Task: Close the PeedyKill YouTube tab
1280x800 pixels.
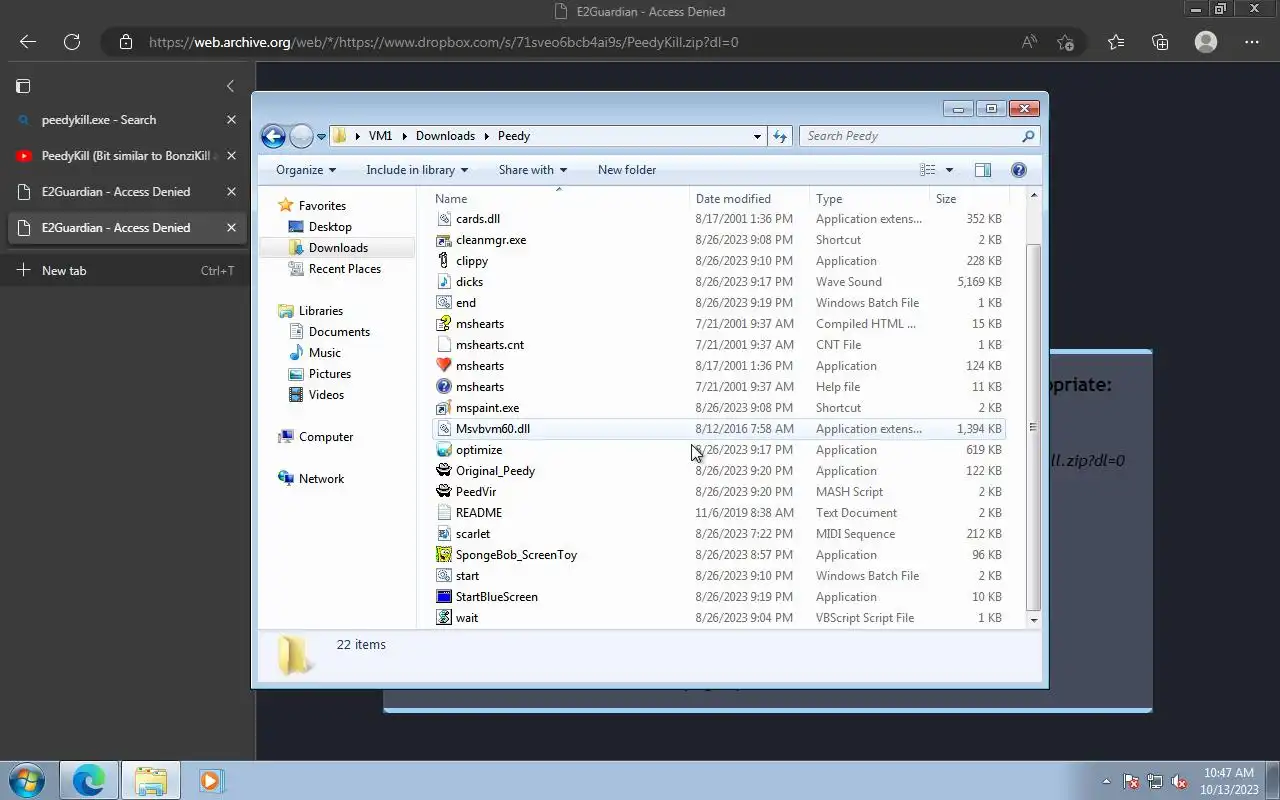Action: (231, 156)
